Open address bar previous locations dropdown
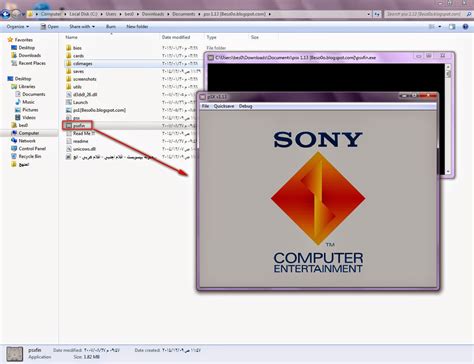 [369, 14]
